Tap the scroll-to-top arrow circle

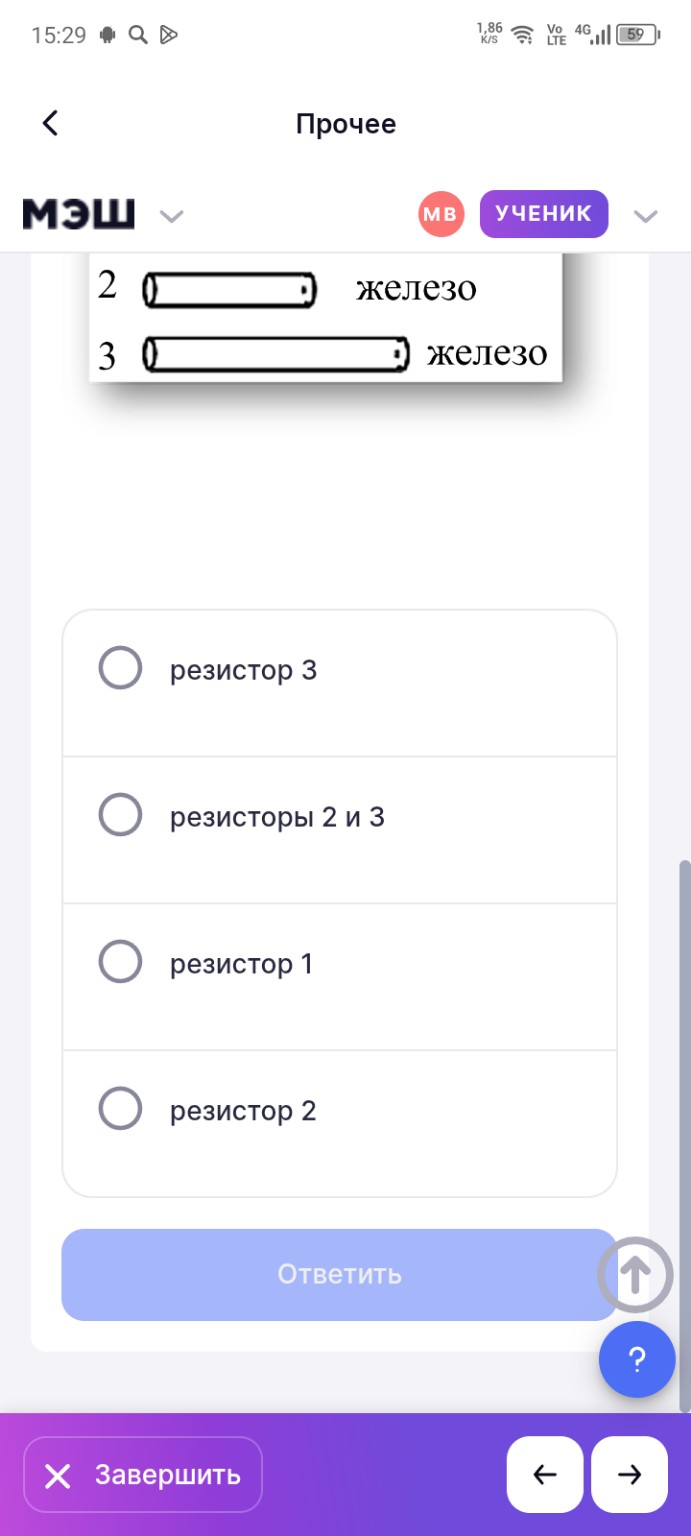637,1274
